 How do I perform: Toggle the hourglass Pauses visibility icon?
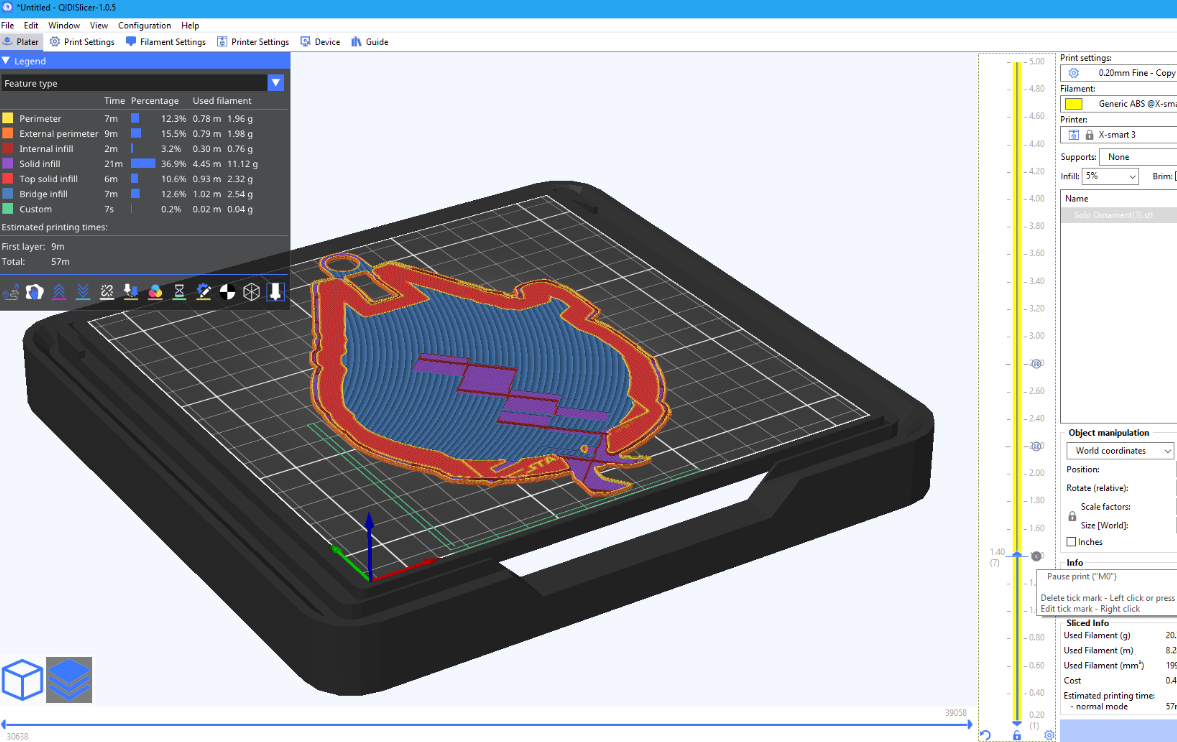[x=179, y=291]
